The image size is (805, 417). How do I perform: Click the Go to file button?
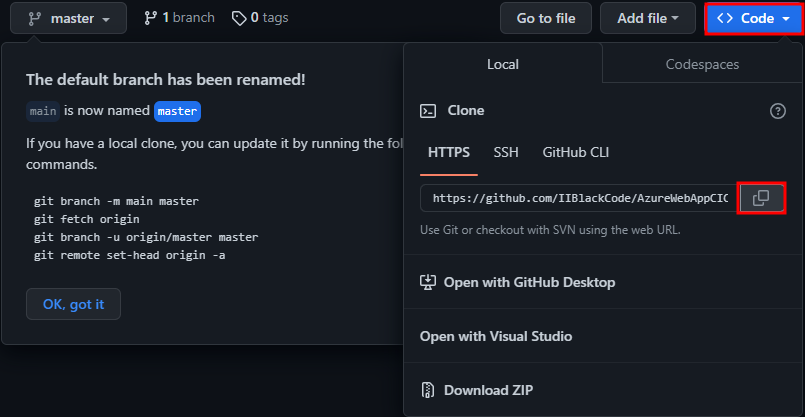pyautogui.click(x=546, y=18)
